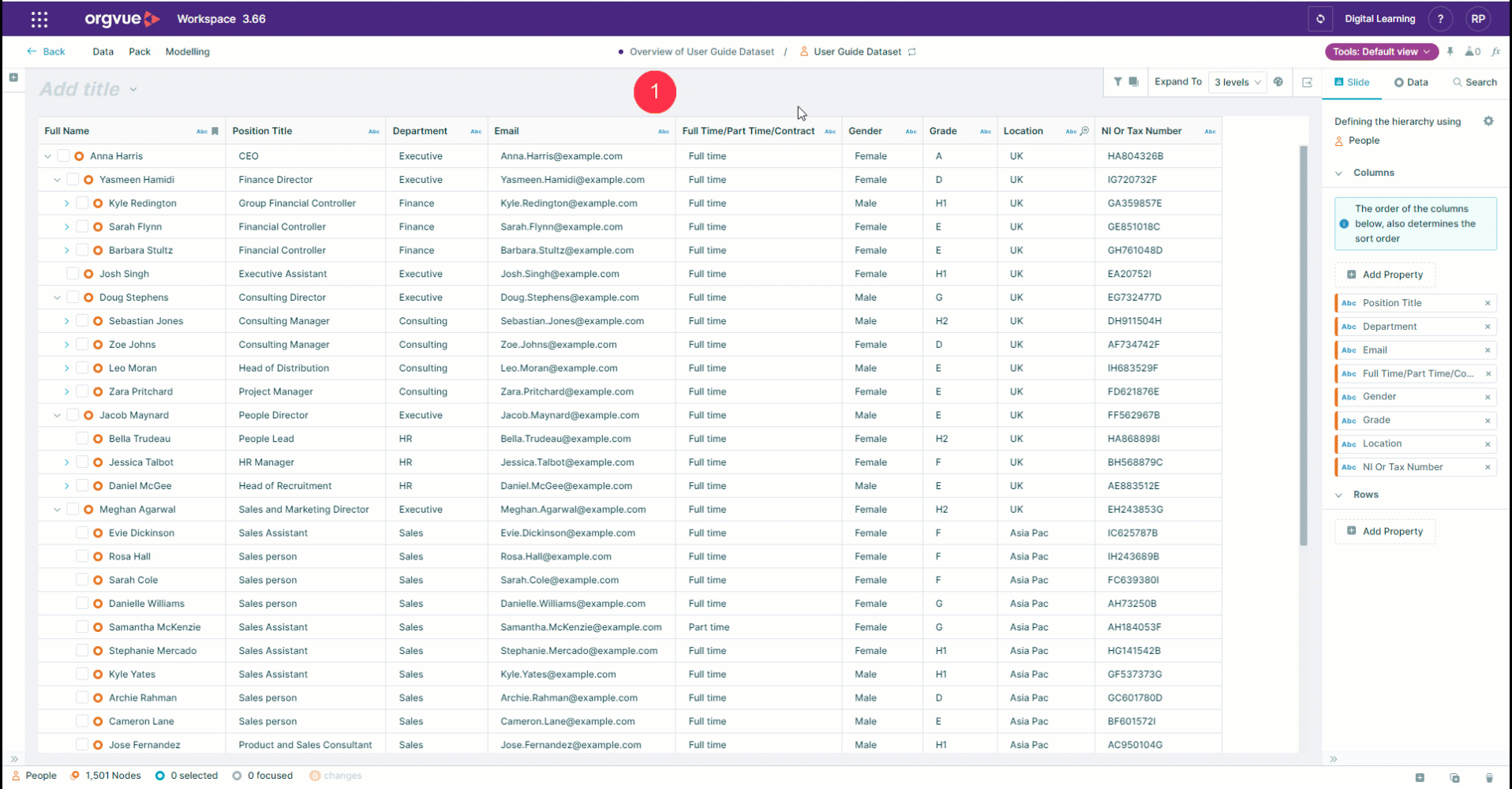The height and width of the screenshot is (789, 1512).
Task: Open the Data menu
Action: pos(103,52)
